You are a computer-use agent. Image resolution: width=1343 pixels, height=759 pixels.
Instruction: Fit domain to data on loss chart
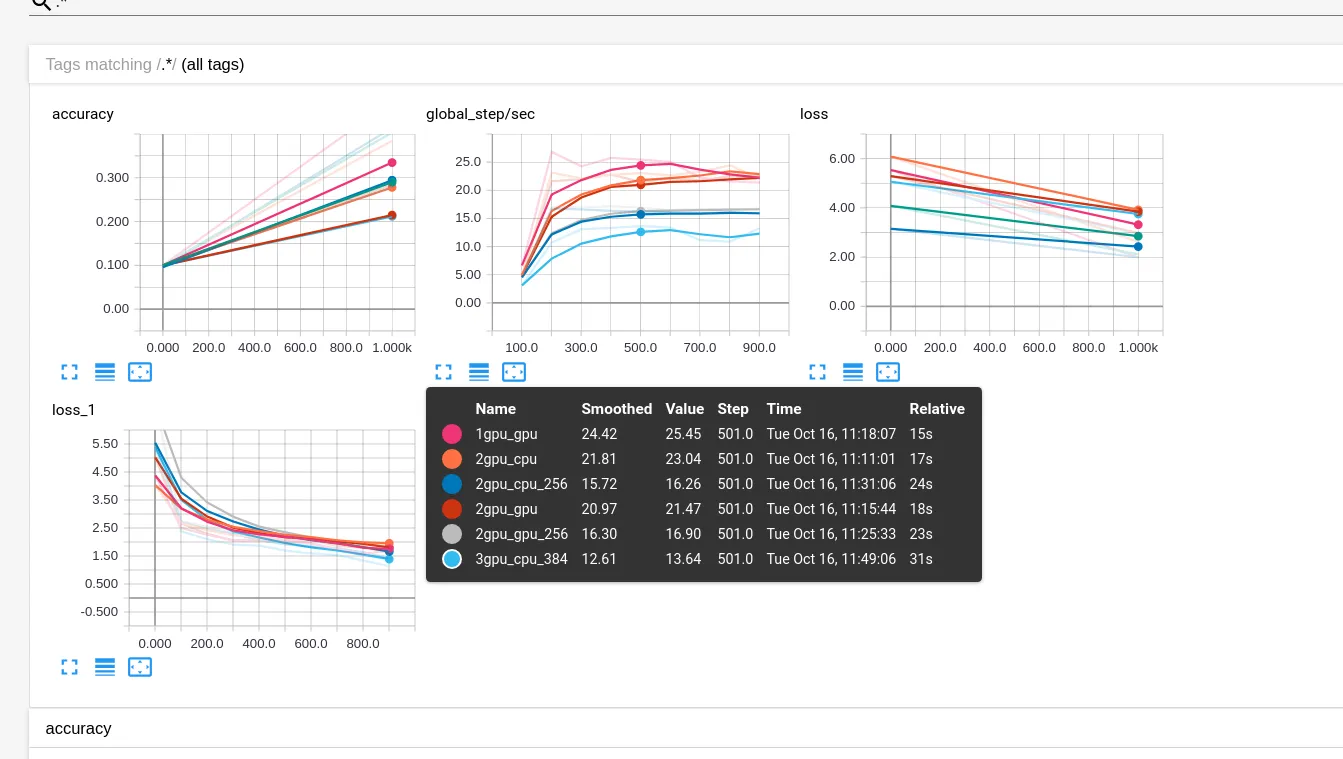888,372
